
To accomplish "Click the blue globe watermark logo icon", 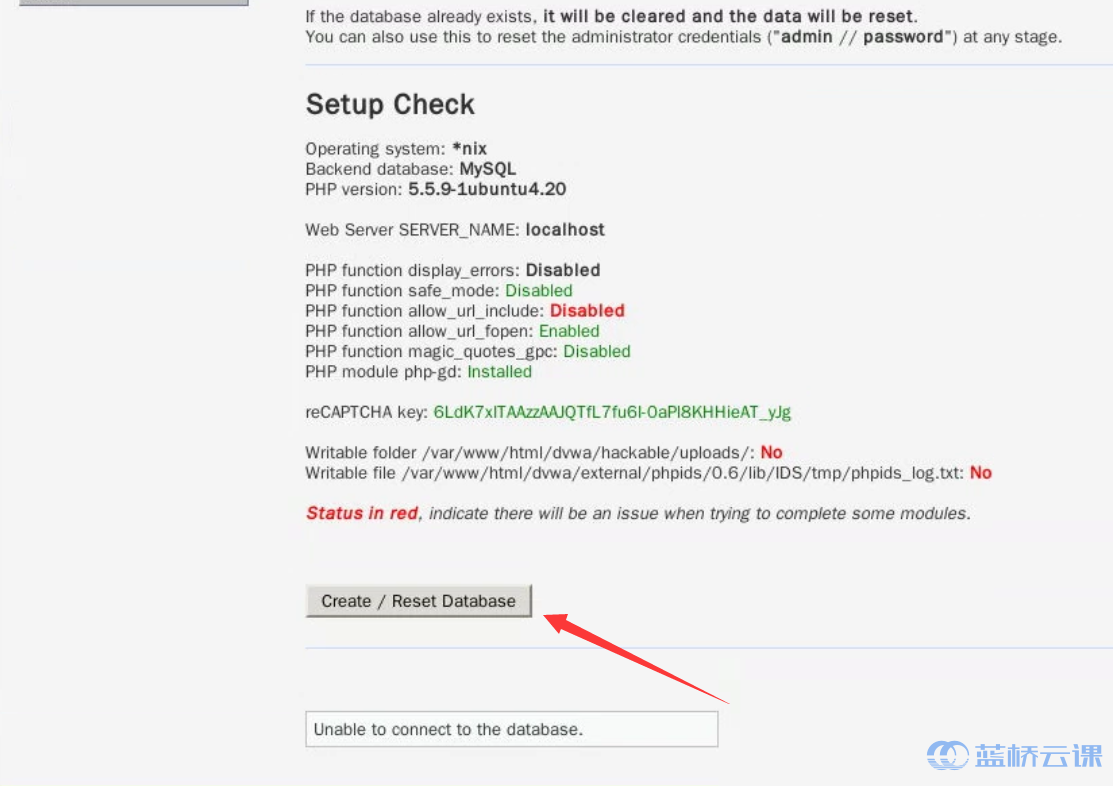I will pyautogui.click(x=948, y=755).
